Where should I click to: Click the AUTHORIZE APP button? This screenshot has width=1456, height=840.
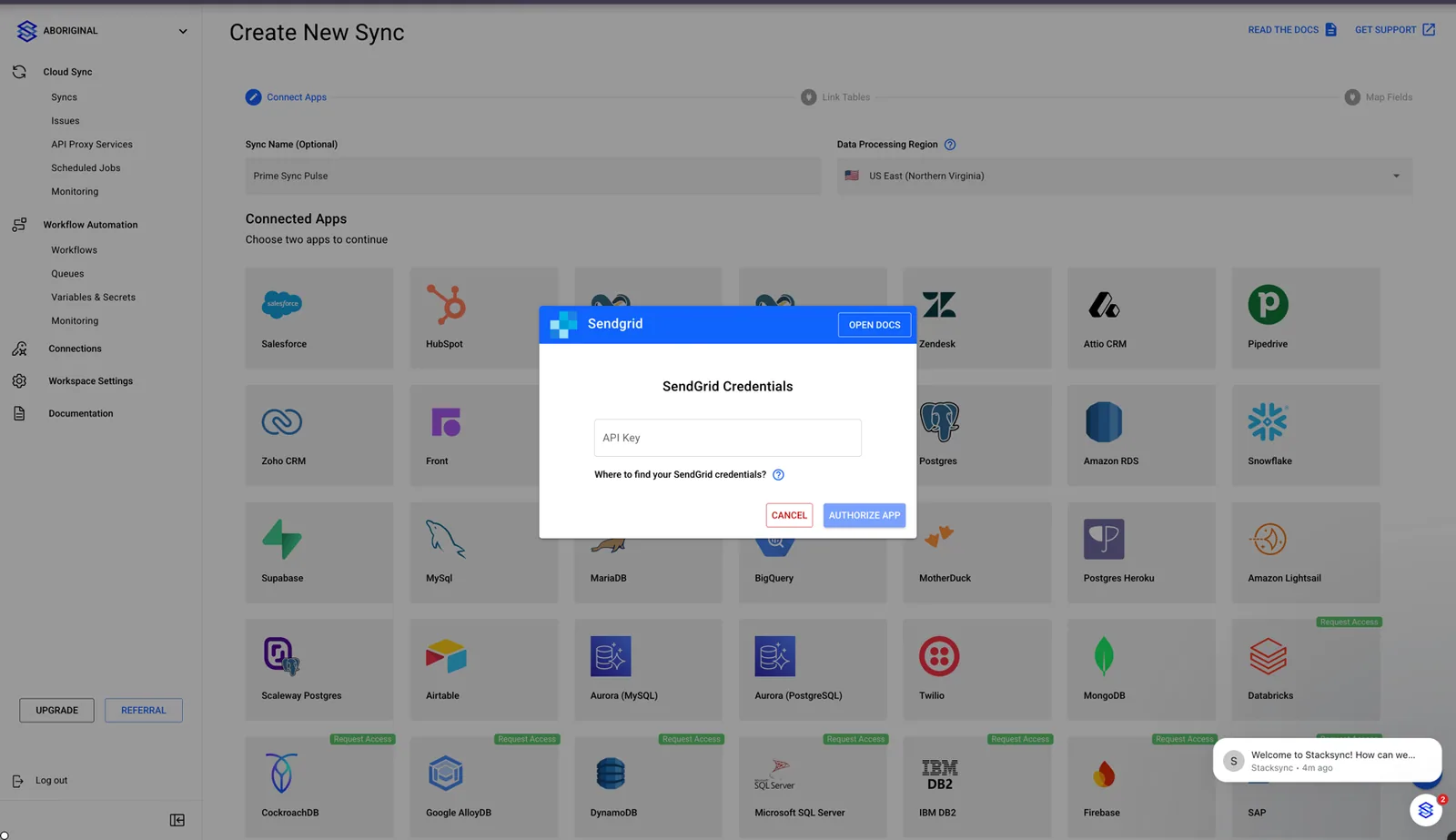(864, 515)
